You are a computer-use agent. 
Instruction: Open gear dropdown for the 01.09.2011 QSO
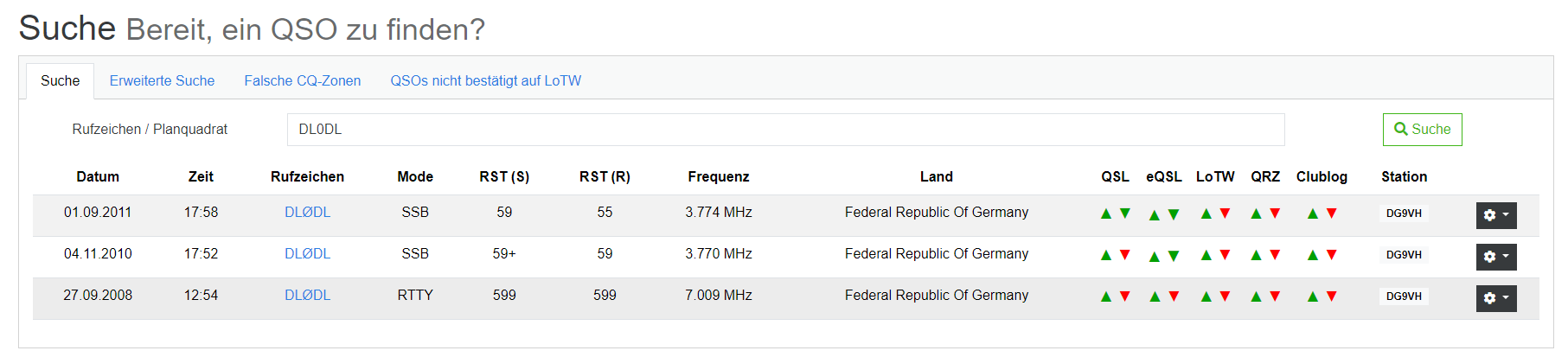pyautogui.click(x=1495, y=215)
